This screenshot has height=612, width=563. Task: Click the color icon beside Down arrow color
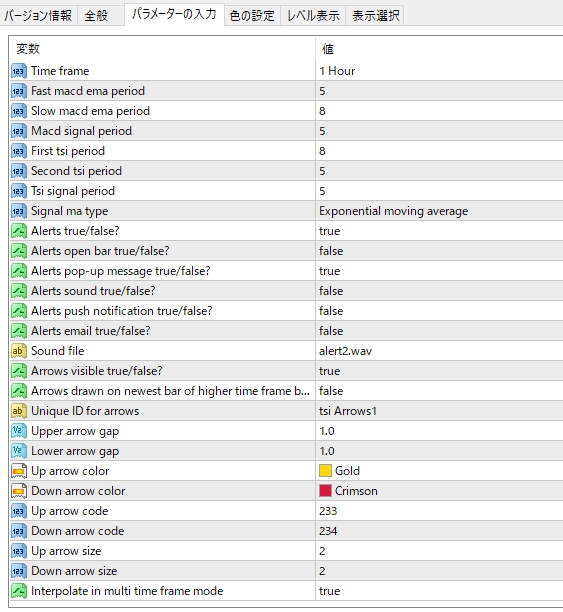pos(18,491)
